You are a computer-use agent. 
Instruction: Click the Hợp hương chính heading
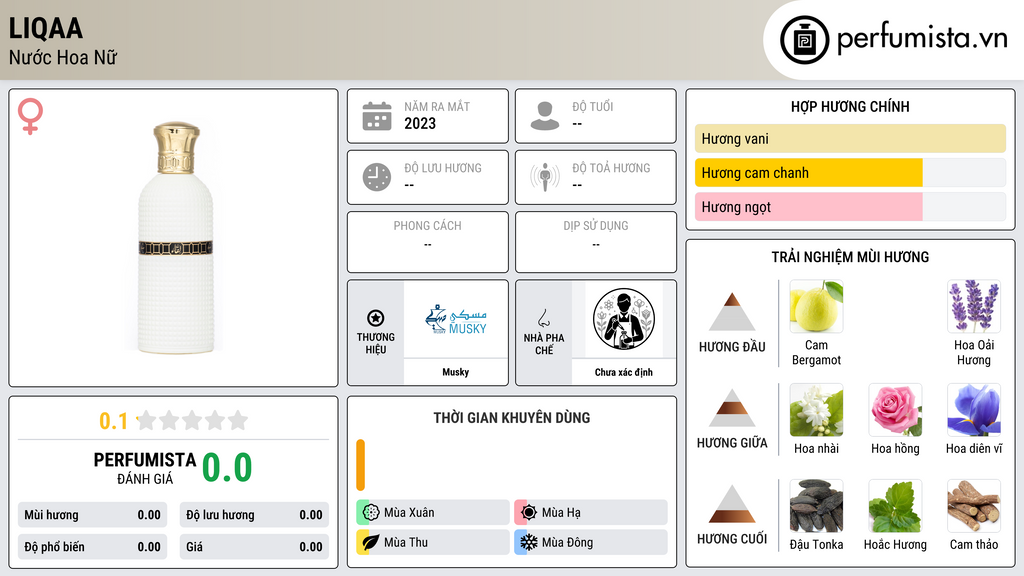pyautogui.click(x=850, y=106)
